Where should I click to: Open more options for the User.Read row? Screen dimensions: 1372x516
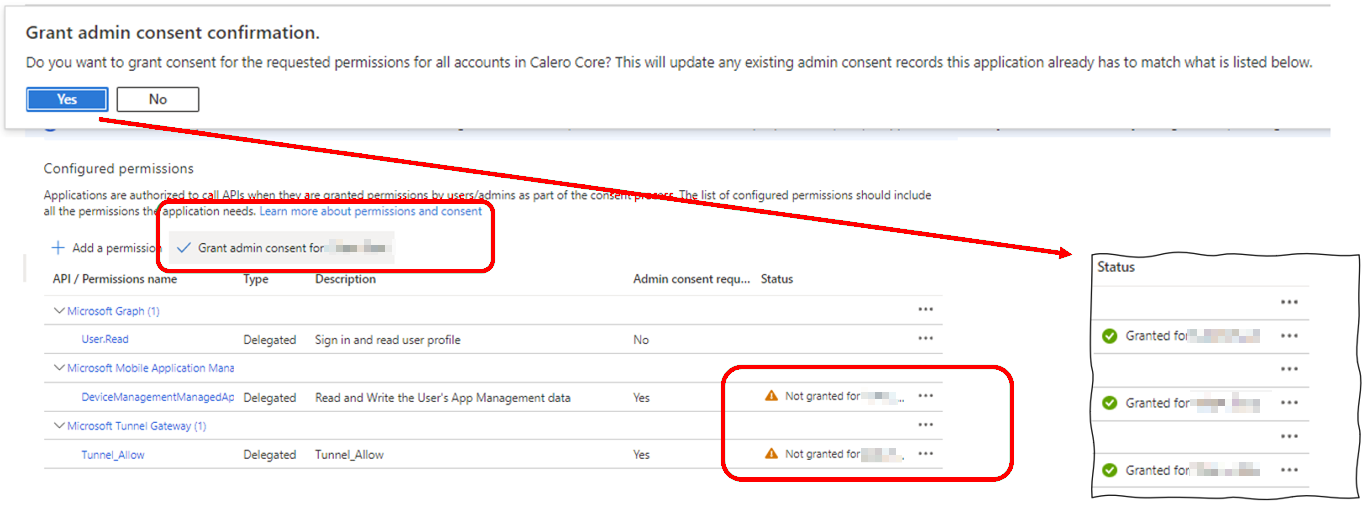coord(925,339)
